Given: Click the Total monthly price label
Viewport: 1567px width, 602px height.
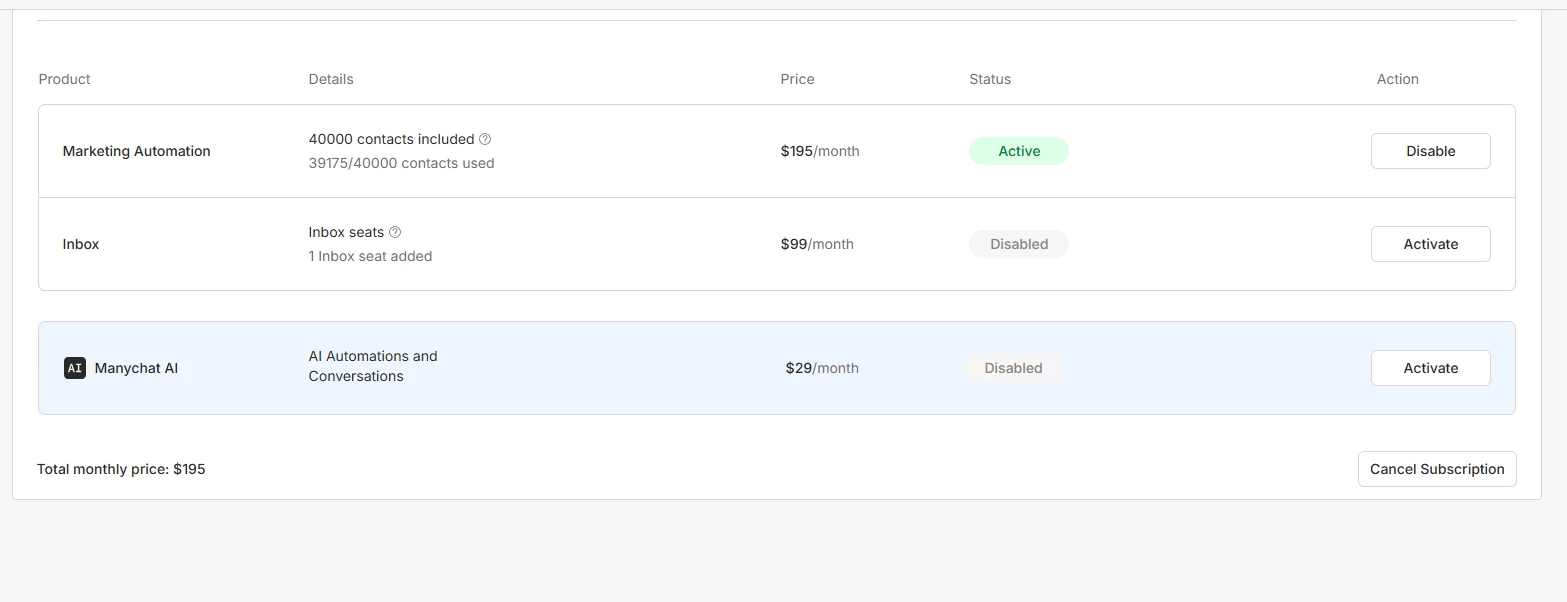Looking at the screenshot, I should (121, 469).
